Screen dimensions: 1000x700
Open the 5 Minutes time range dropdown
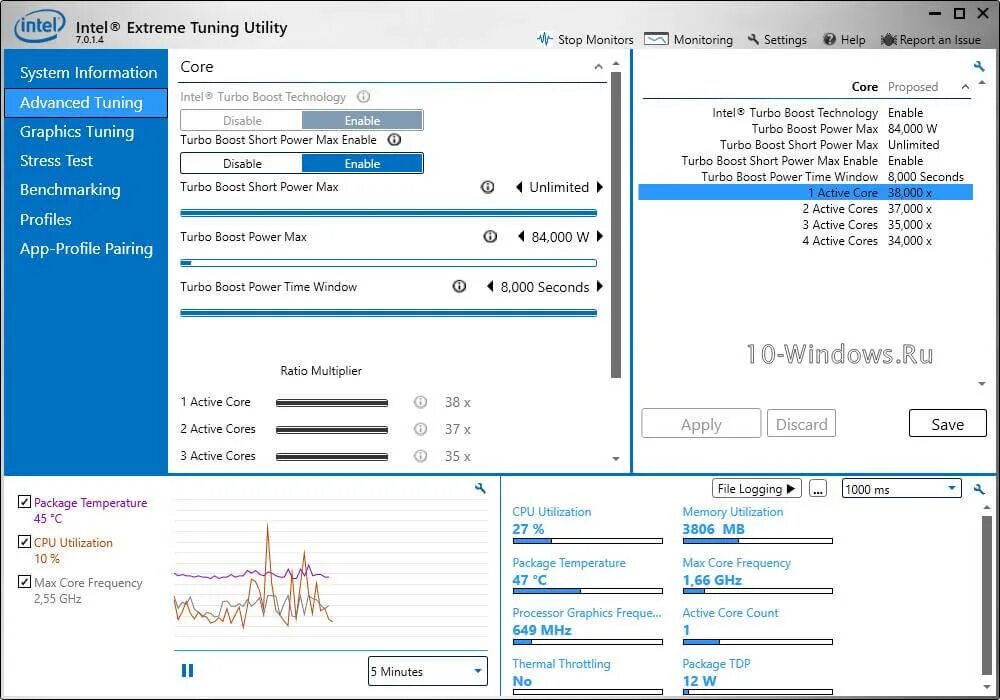(x=427, y=671)
